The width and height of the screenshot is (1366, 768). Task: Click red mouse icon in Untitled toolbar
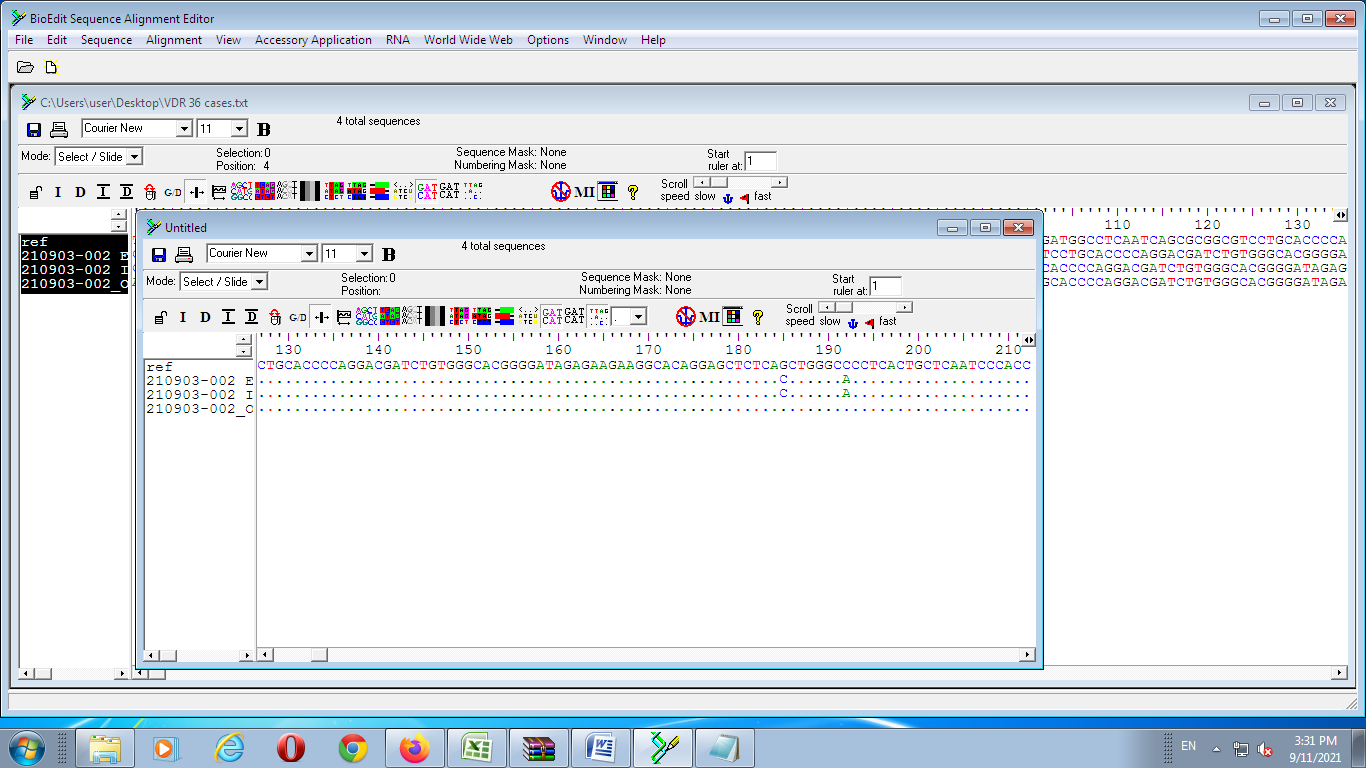tap(275, 317)
